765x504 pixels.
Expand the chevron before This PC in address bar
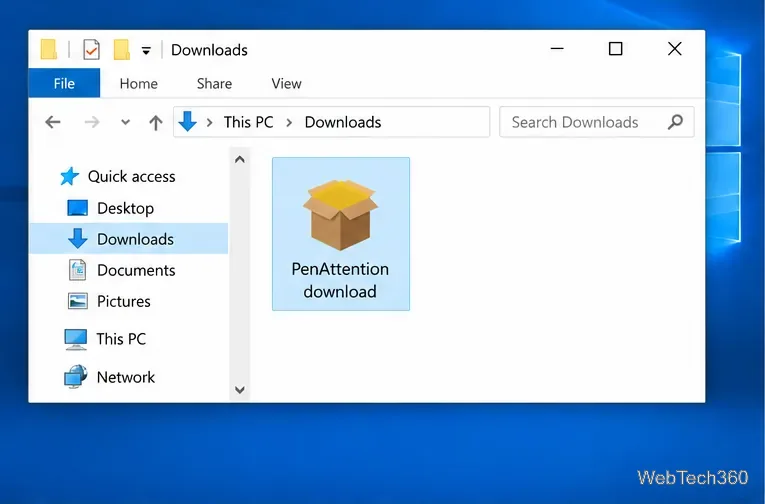(x=209, y=122)
